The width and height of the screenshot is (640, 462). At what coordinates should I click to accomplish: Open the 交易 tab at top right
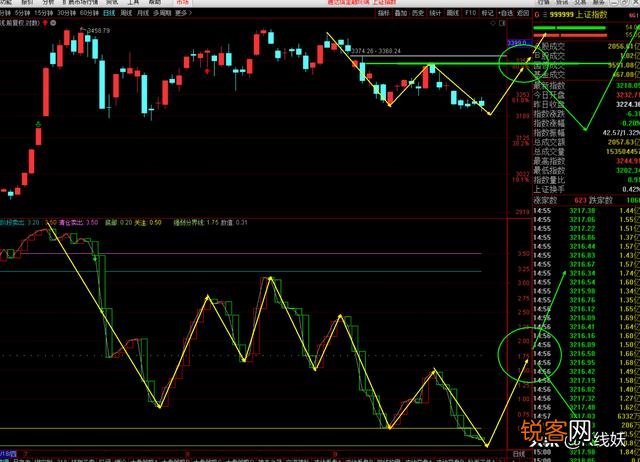[581, 2]
